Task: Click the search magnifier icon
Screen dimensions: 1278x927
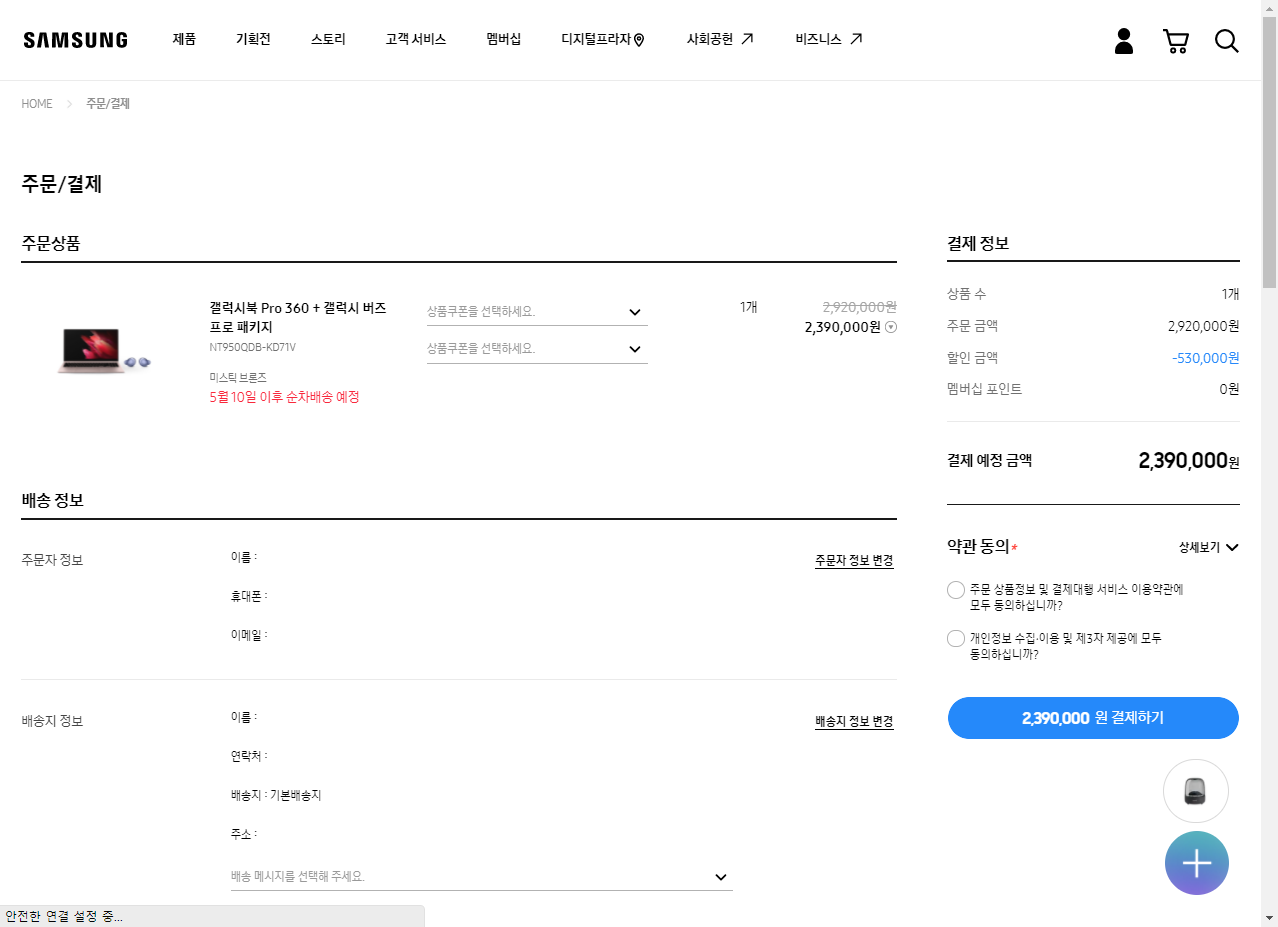Action: [x=1227, y=41]
